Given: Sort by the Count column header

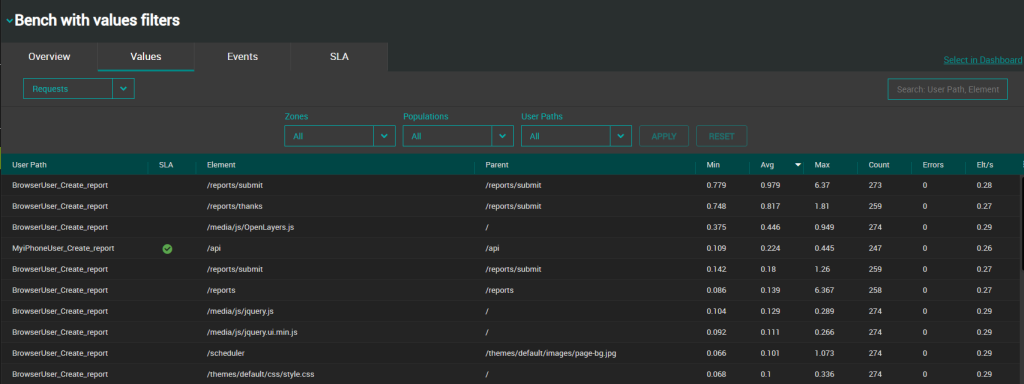Looking at the screenshot, I should coord(878,165).
